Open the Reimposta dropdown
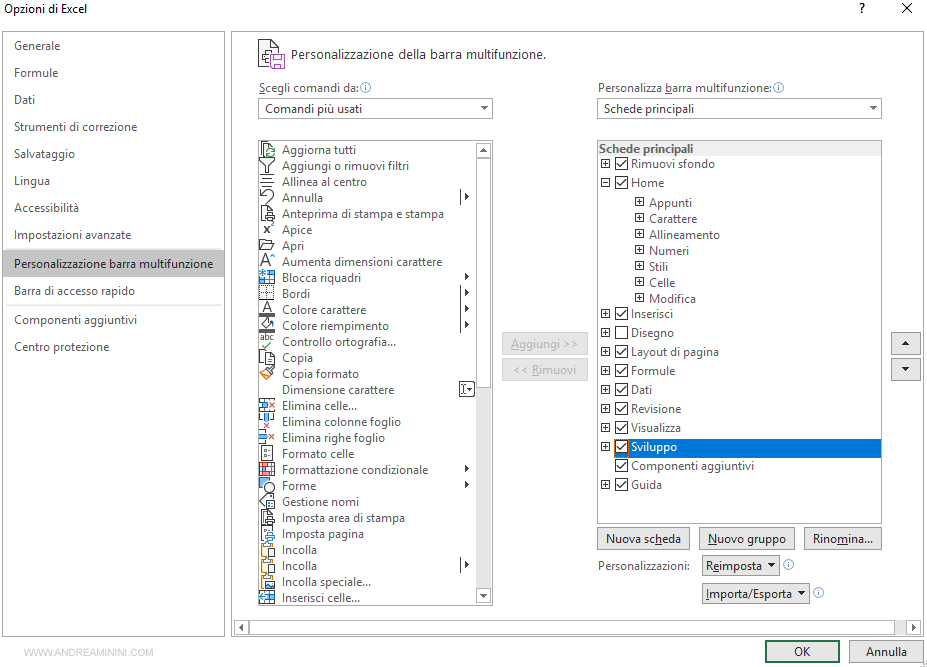The image size is (927, 667). pos(741,566)
